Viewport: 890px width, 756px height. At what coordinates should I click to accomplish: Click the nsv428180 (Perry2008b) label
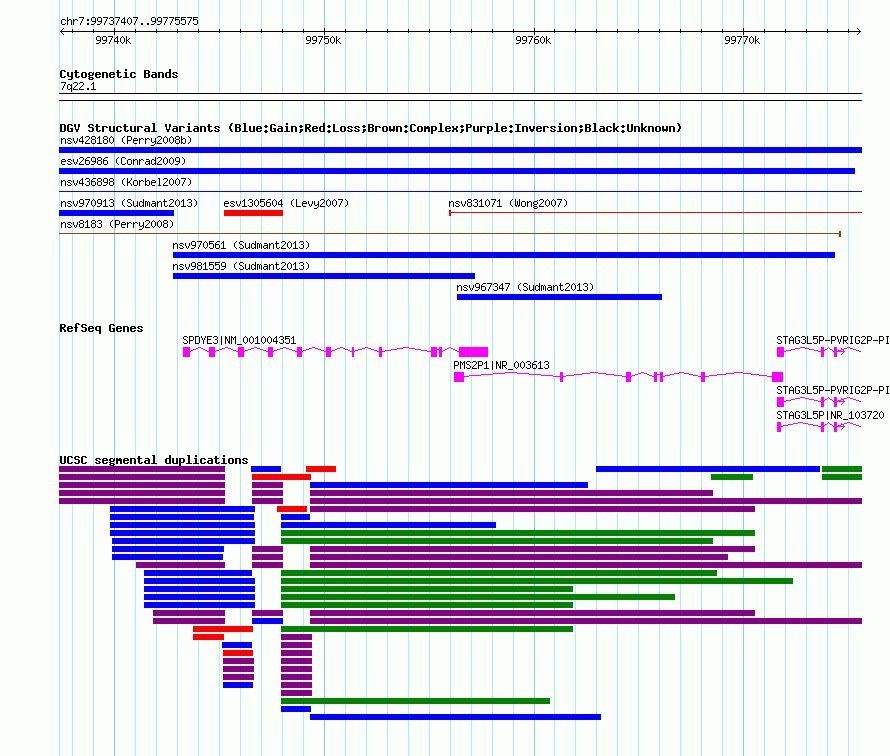click(x=126, y=140)
